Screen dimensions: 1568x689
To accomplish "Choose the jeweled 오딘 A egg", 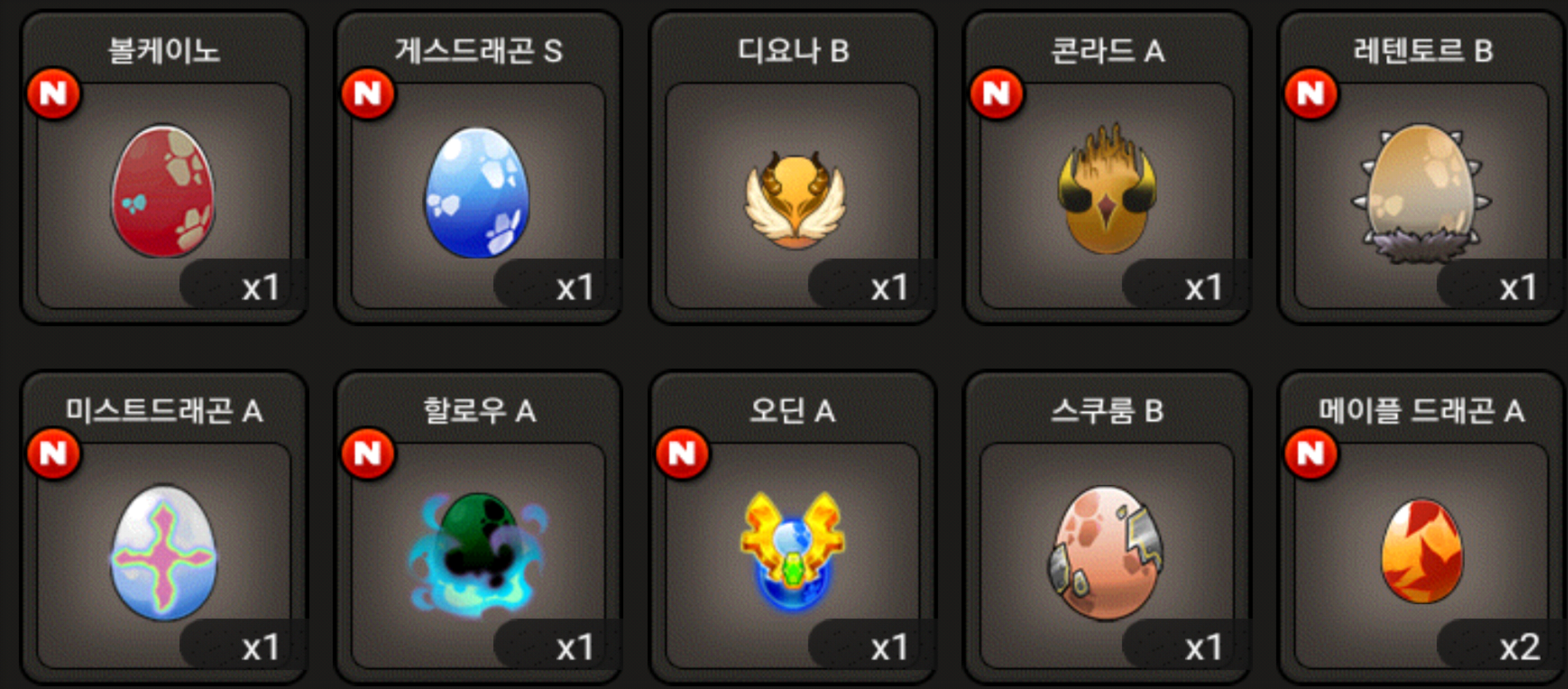I will (x=793, y=552).
